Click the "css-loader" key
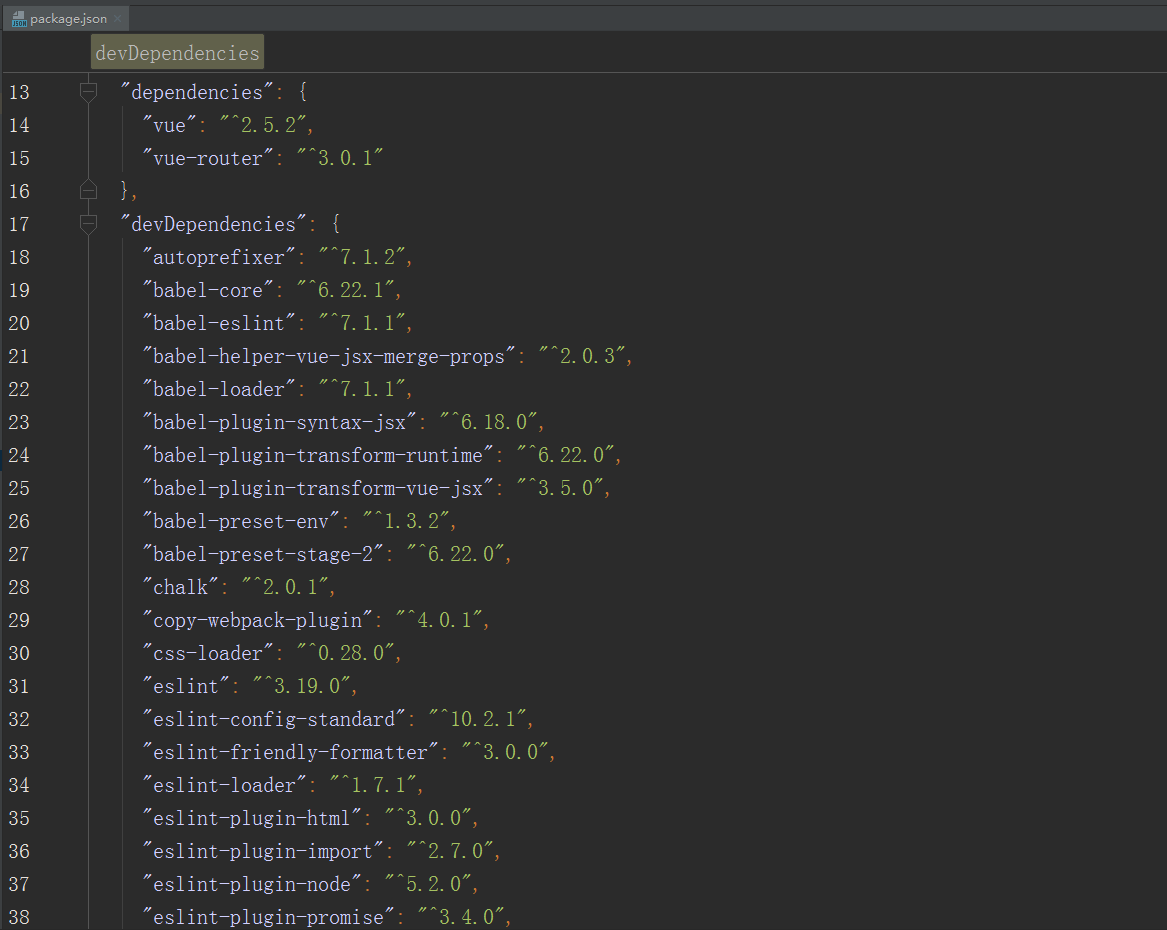The height and width of the screenshot is (930, 1167). click(208, 653)
